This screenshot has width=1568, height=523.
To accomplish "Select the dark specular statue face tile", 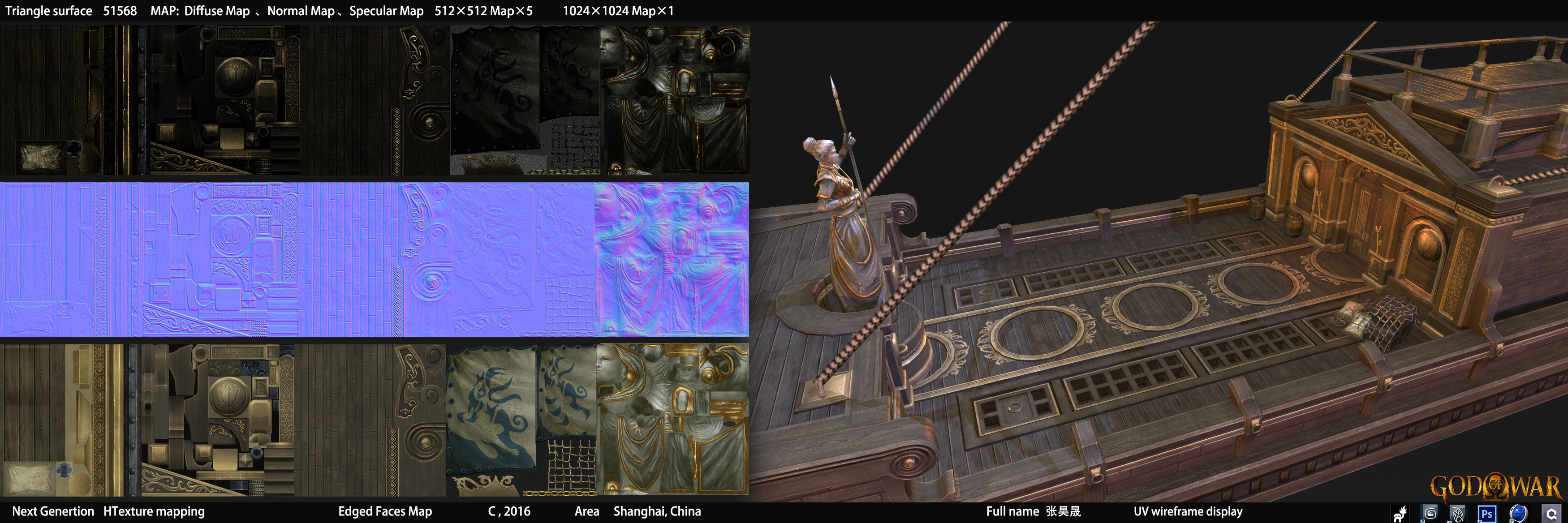I will [675, 100].
